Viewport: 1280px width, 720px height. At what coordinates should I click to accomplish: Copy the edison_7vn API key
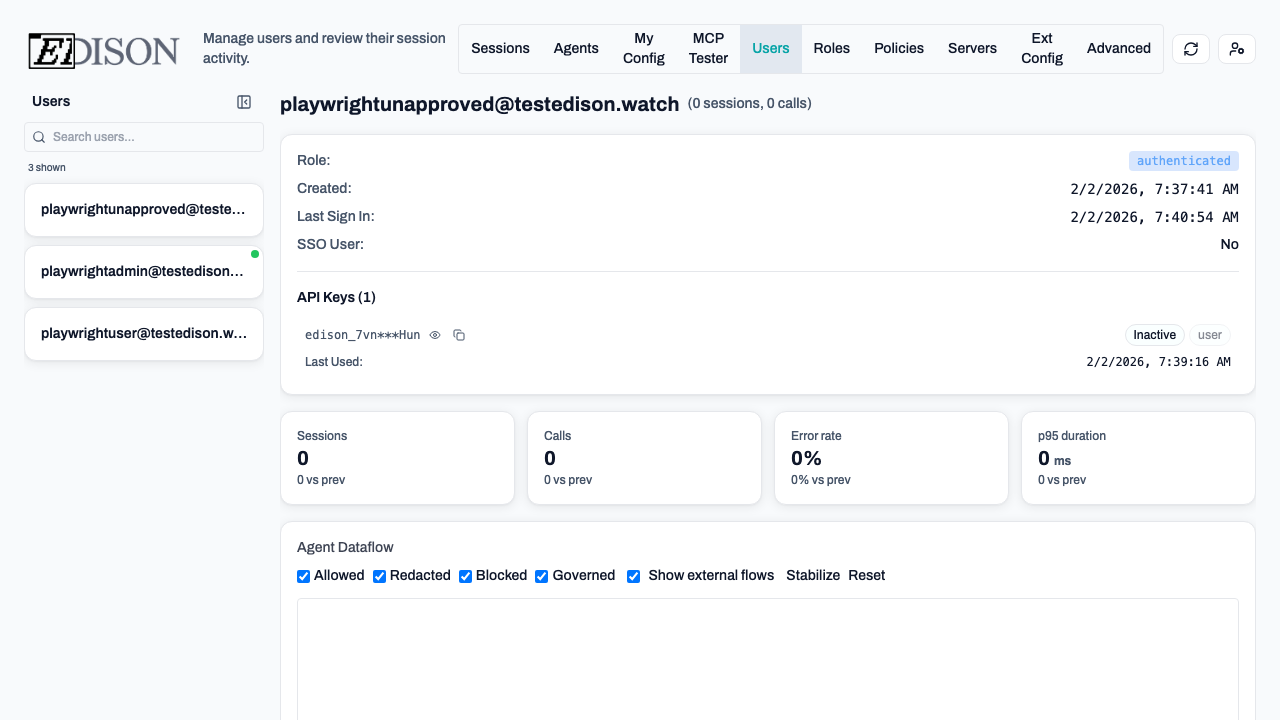(459, 335)
